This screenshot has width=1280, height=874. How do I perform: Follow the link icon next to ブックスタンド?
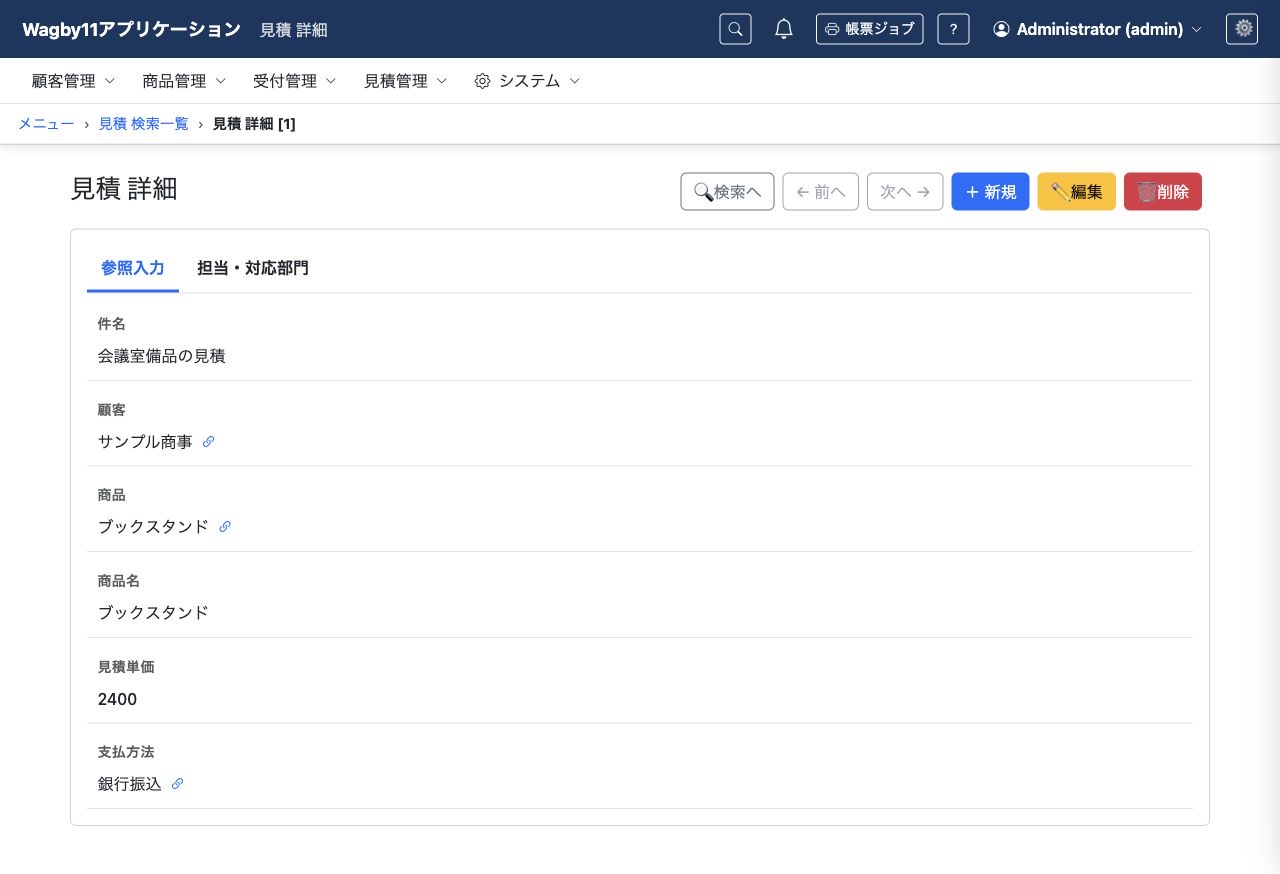[224, 526]
